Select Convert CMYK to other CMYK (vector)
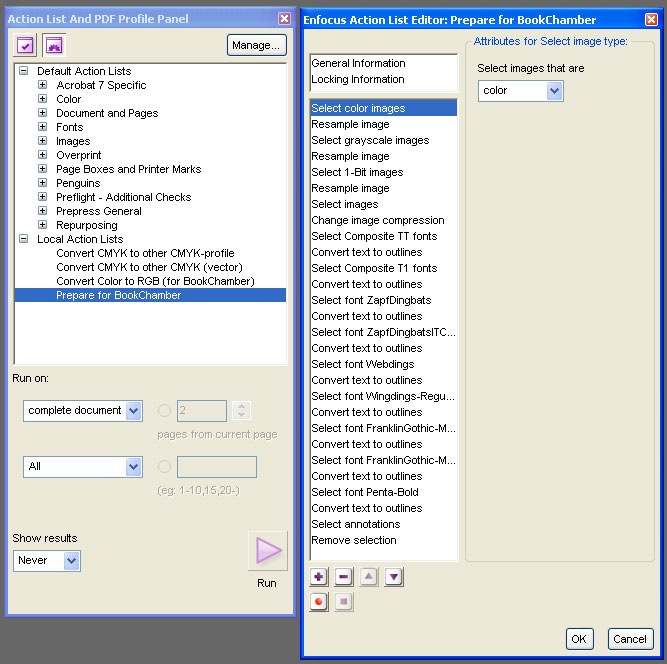The image size is (667, 664). (x=149, y=267)
